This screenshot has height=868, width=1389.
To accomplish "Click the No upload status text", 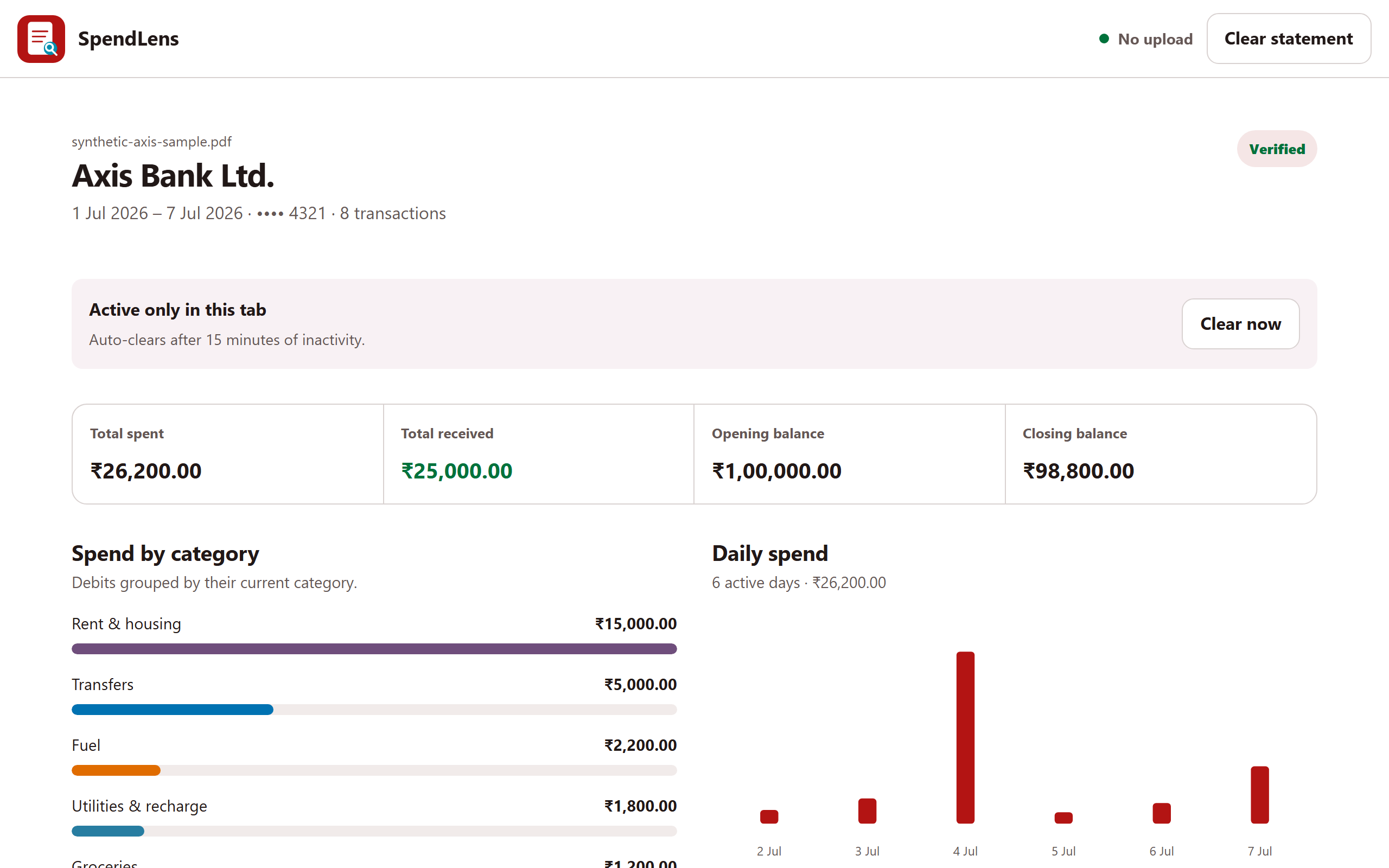I will click(x=1155, y=39).
